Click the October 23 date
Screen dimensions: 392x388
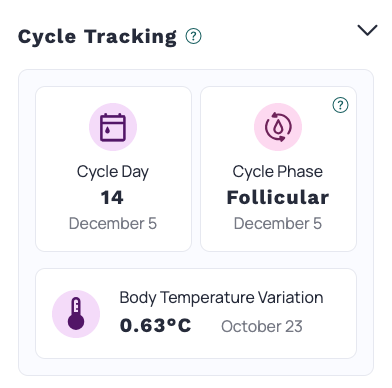(x=262, y=326)
